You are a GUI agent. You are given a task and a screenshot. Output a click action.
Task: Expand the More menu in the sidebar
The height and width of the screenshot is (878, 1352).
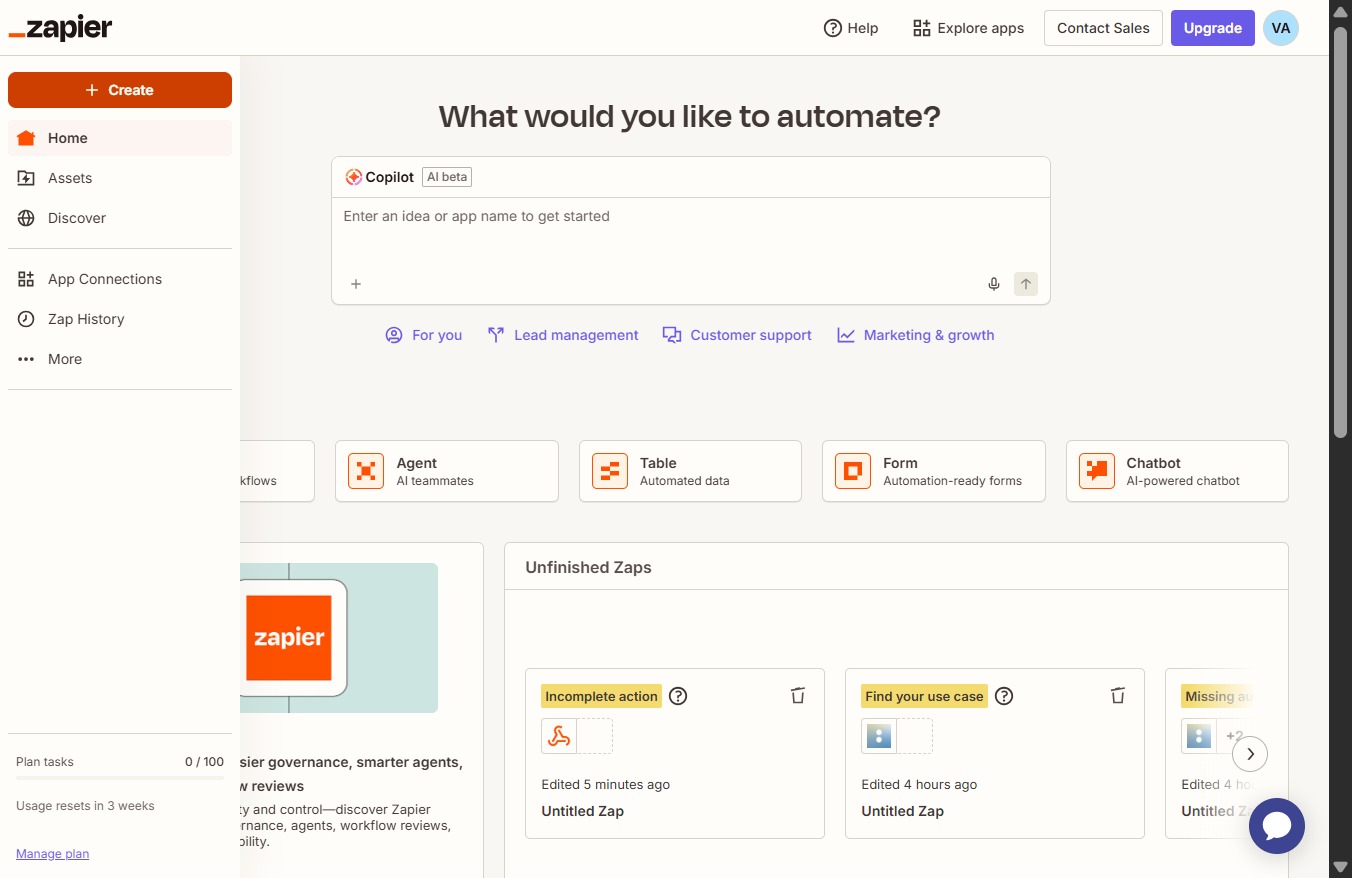pyautogui.click(x=120, y=359)
